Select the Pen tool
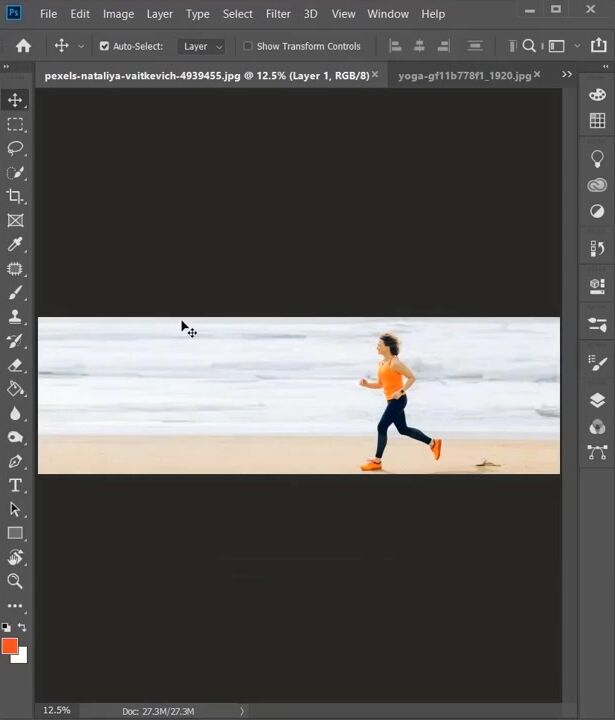The width and height of the screenshot is (615, 720). point(15,461)
